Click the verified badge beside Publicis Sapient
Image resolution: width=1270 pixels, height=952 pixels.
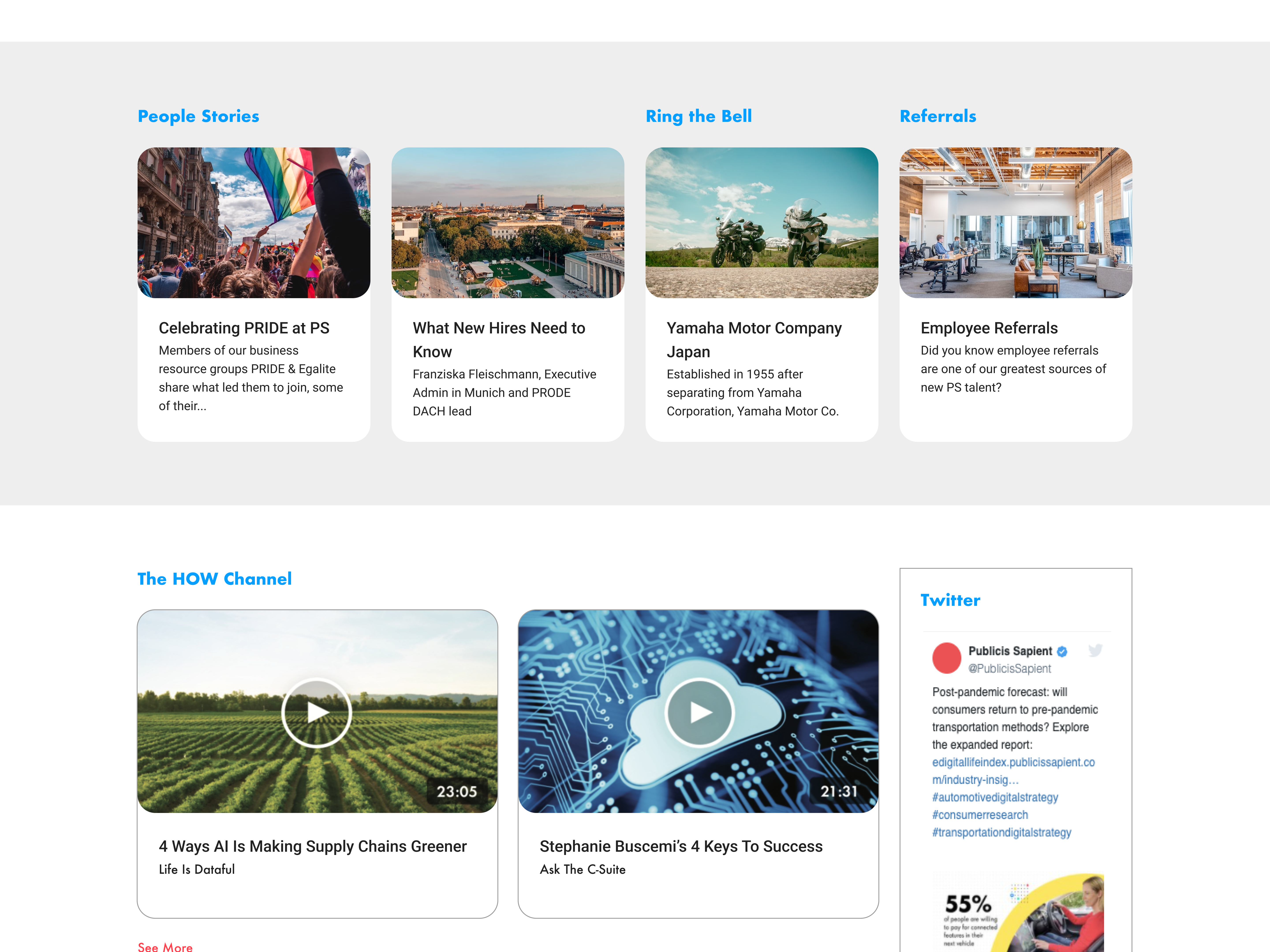click(x=1062, y=651)
